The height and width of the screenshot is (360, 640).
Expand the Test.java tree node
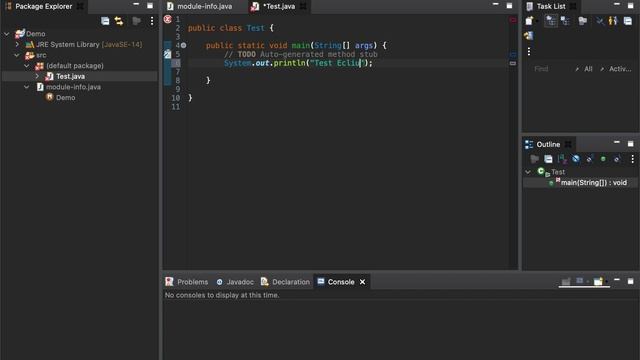[38, 76]
